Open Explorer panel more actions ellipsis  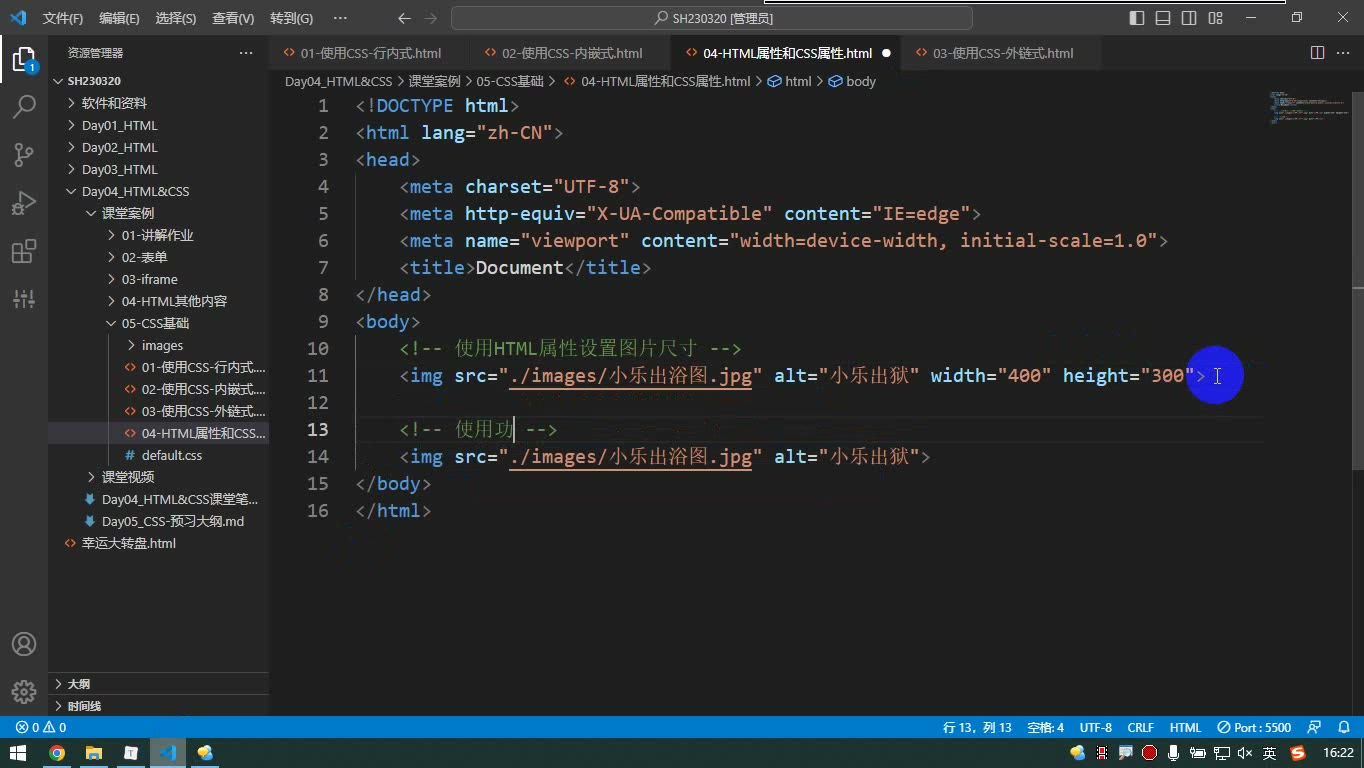point(246,53)
